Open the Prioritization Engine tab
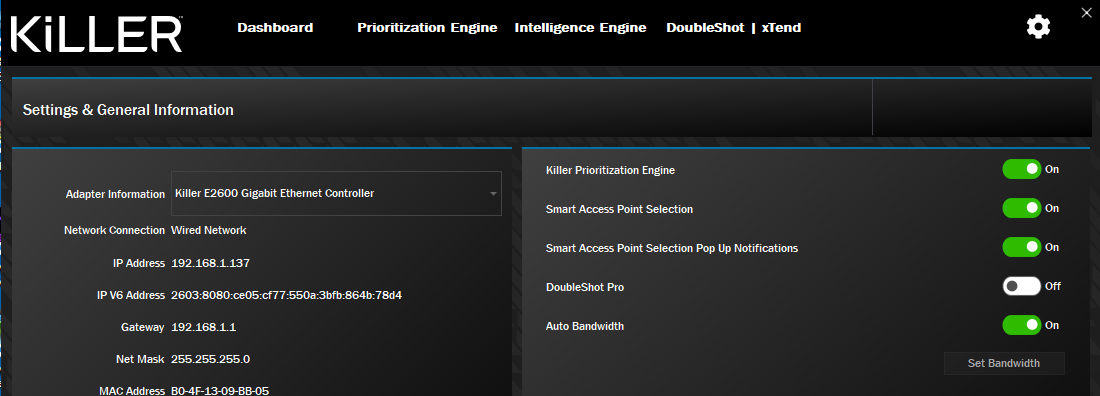Screen dimensions: 1100x396 (x=427, y=28)
